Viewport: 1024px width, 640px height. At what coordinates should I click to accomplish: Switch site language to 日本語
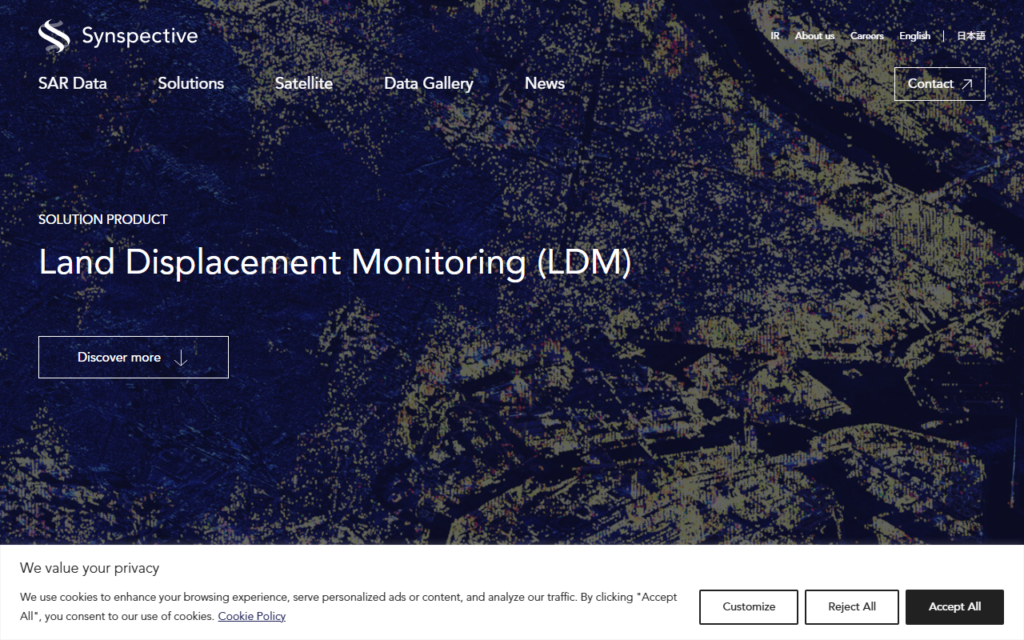(970, 36)
